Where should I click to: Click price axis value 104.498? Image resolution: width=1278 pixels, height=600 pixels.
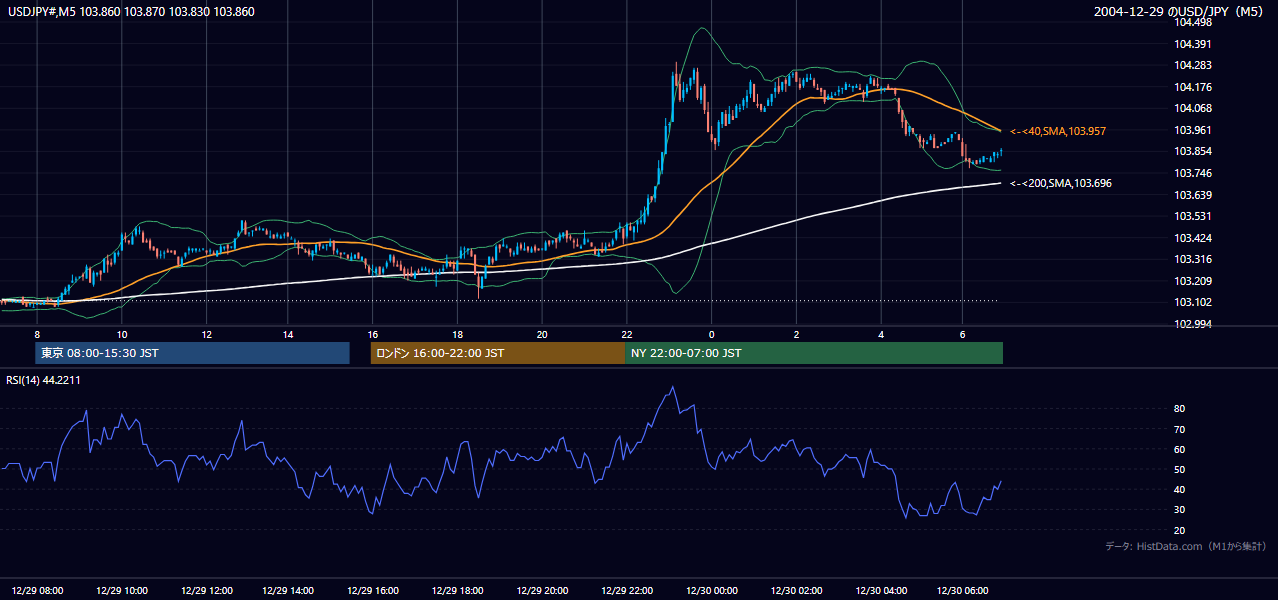[1194, 22]
